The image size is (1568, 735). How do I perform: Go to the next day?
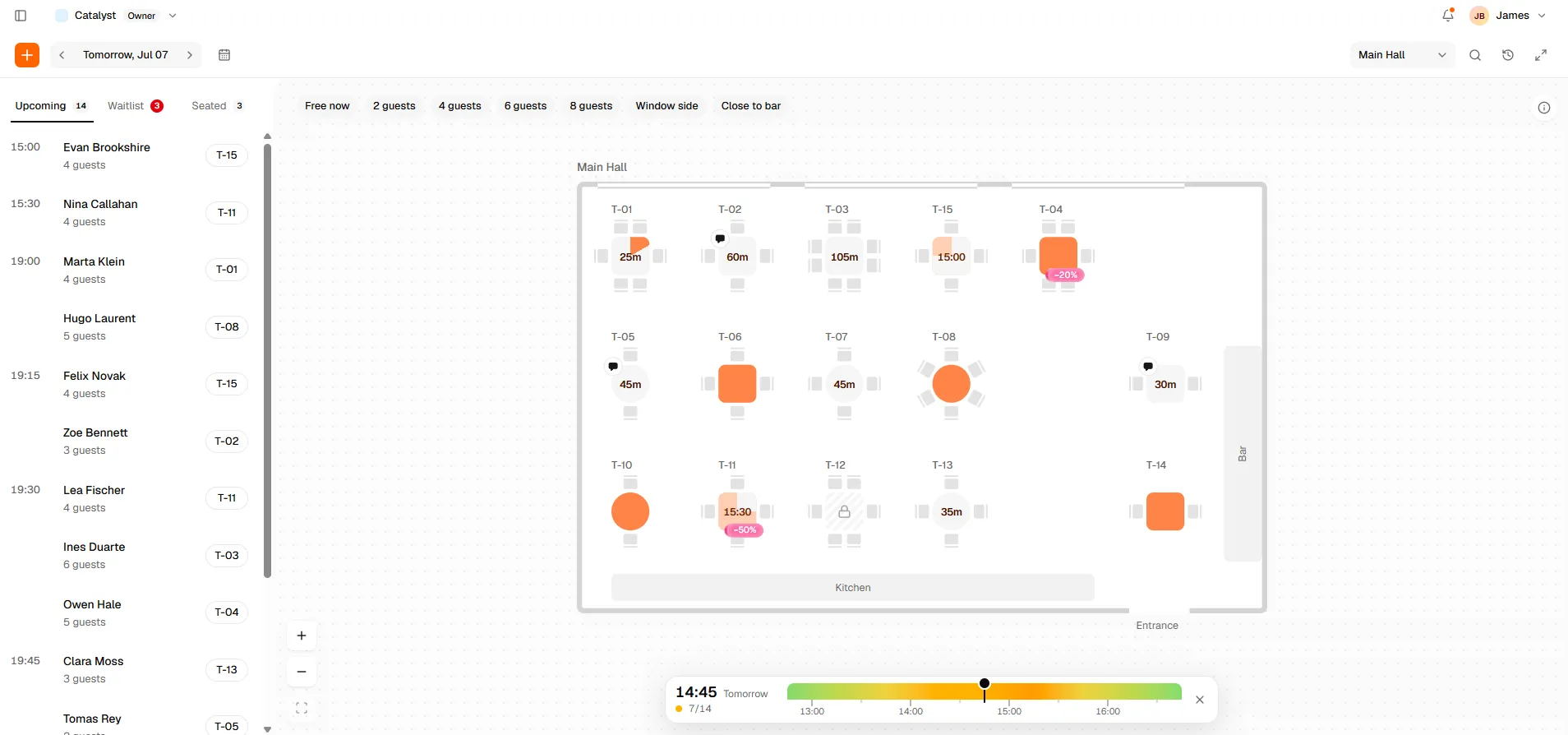[x=190, y=55]
